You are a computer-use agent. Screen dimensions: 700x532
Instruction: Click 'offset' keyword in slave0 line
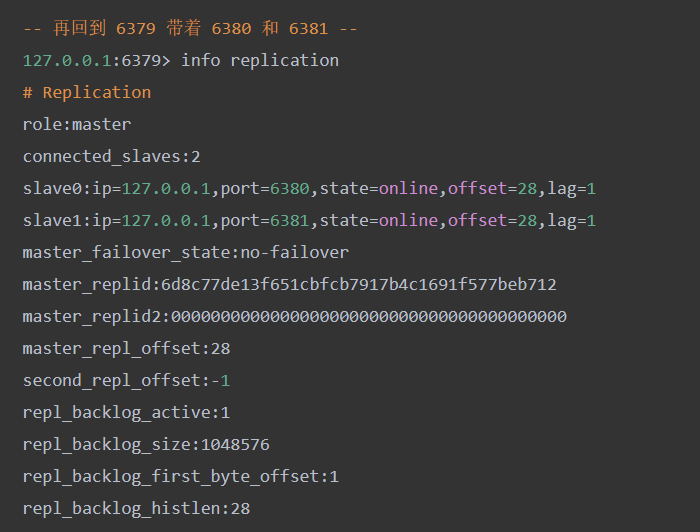[477, 189]
